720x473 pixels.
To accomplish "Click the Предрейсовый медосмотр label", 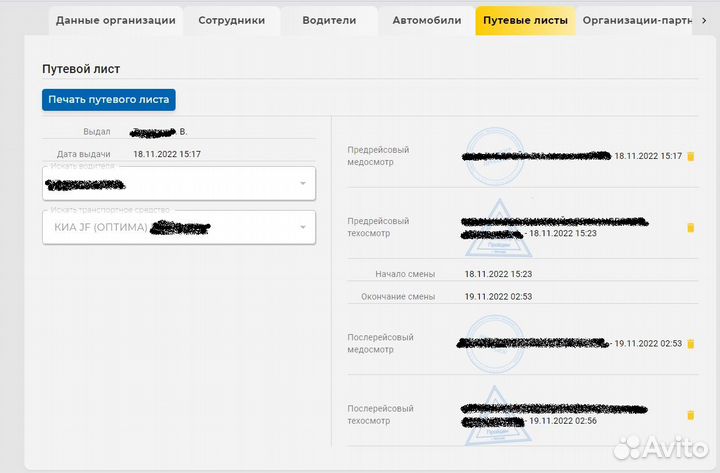I will tap(378, 156).
